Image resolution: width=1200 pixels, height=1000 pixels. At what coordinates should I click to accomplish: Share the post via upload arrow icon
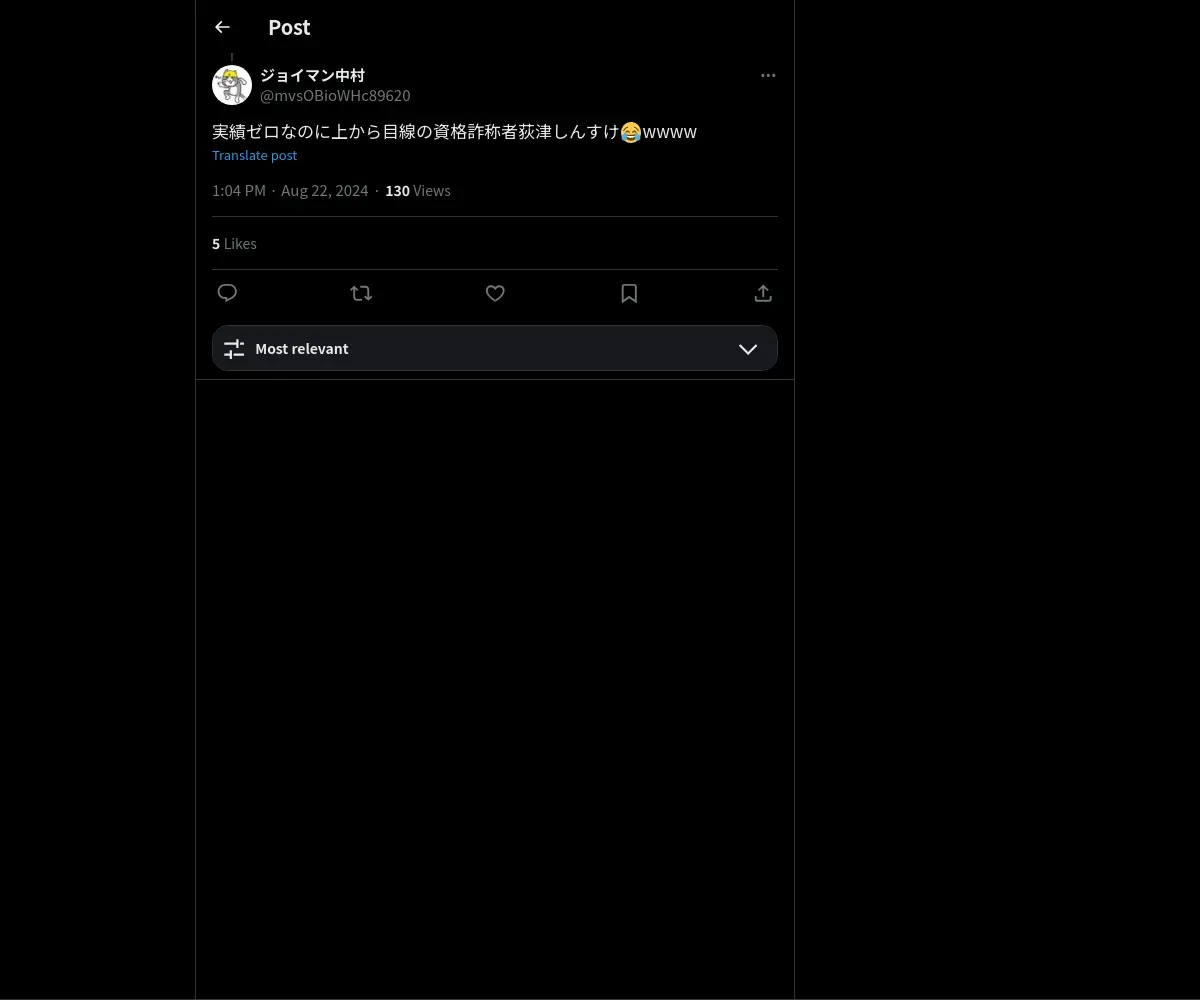[763, 293]
